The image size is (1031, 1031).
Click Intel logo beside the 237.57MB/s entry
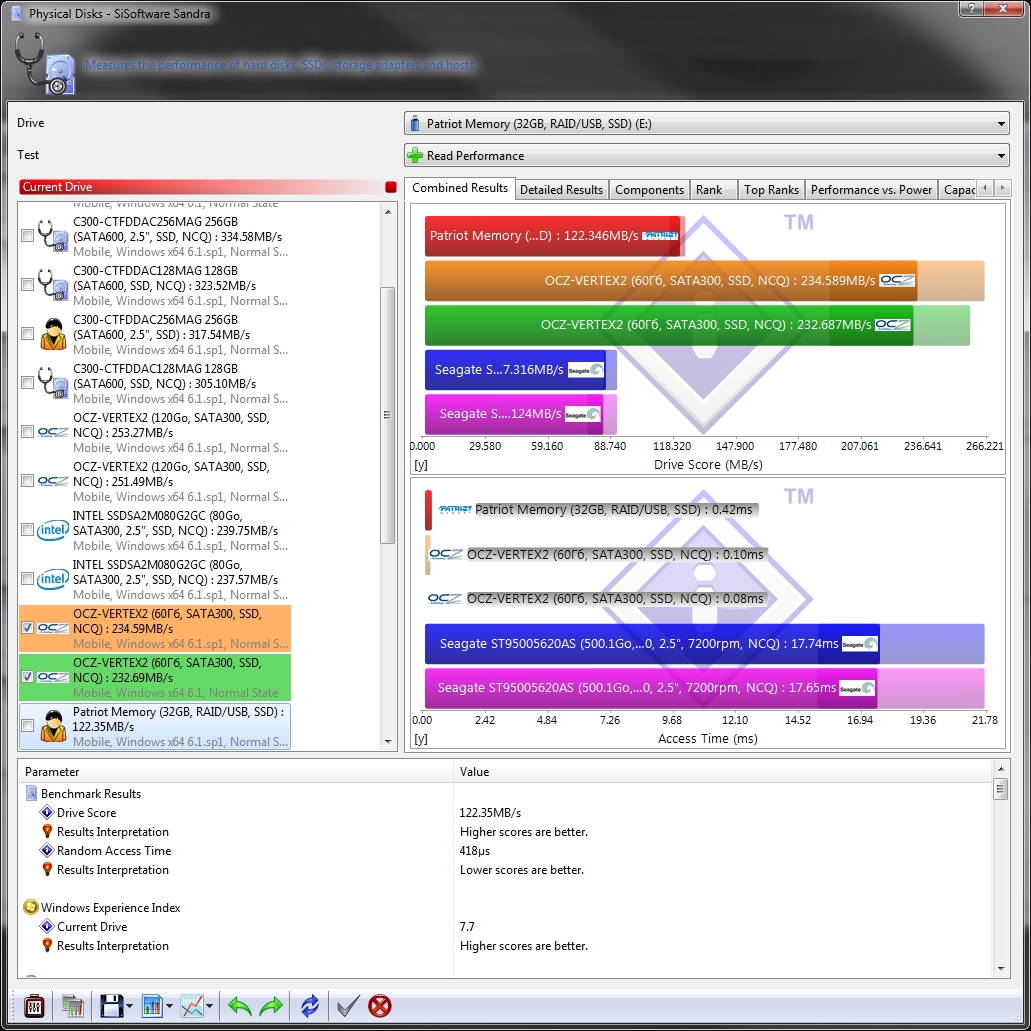pyautogui.click(x=53, y=579)
